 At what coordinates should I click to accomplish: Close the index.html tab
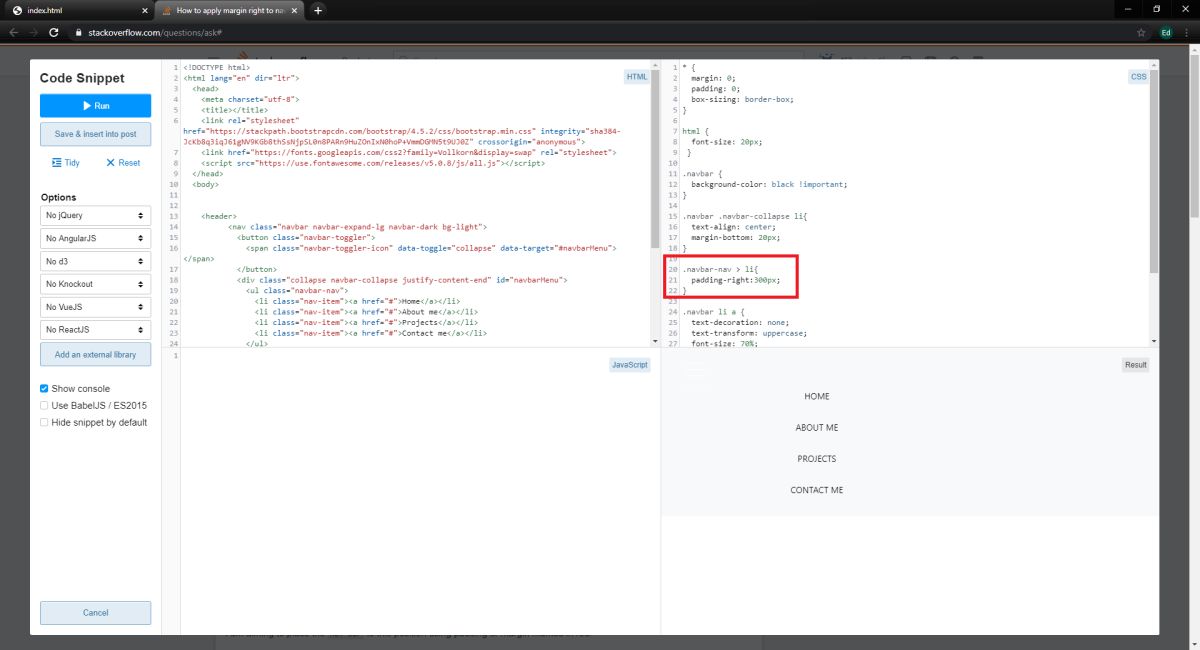144,11
